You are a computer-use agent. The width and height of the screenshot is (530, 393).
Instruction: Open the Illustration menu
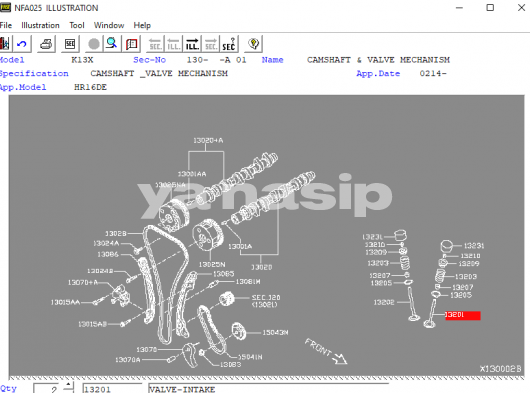(x=40, y=25)
